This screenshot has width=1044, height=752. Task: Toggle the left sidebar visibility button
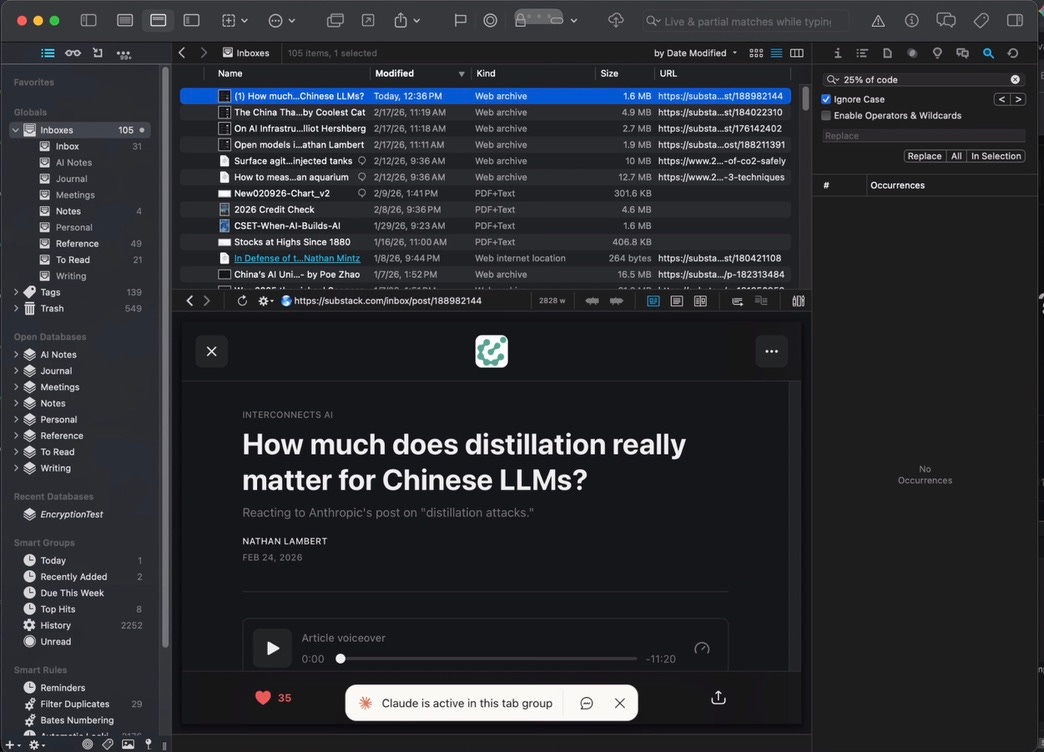(x=88, y=21)
